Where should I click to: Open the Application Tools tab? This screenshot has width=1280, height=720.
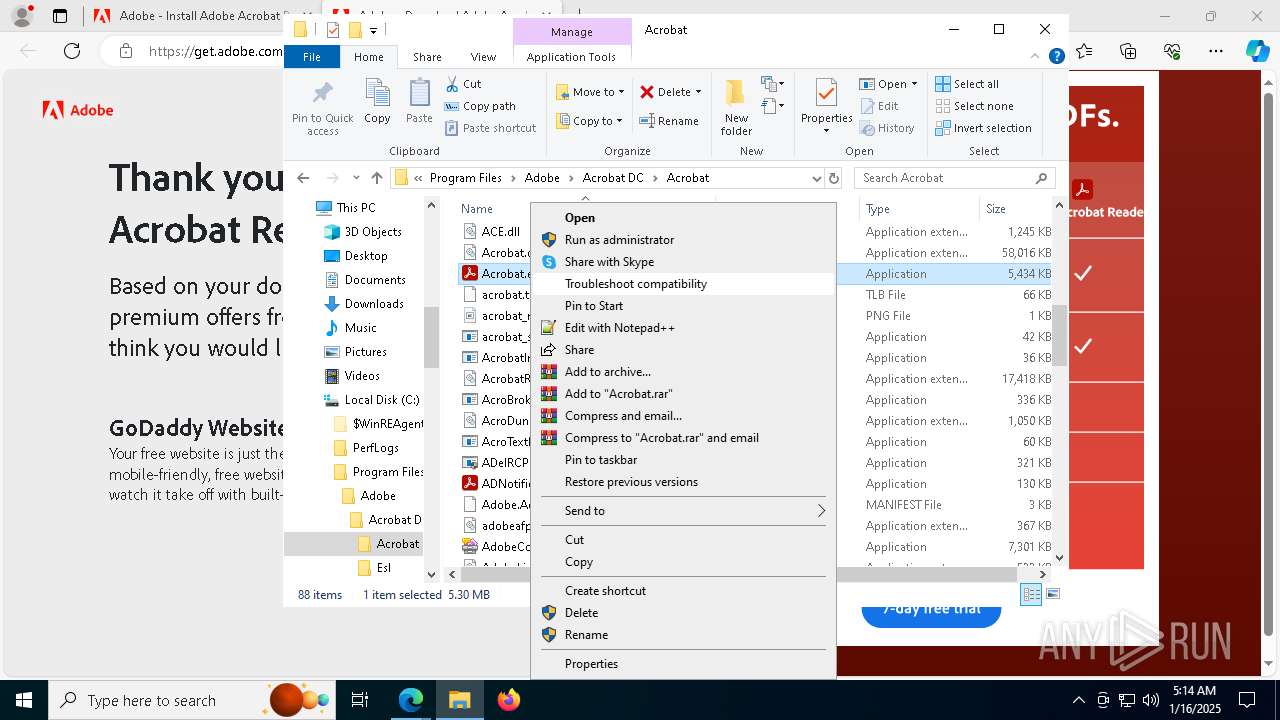tap(571, 57)
